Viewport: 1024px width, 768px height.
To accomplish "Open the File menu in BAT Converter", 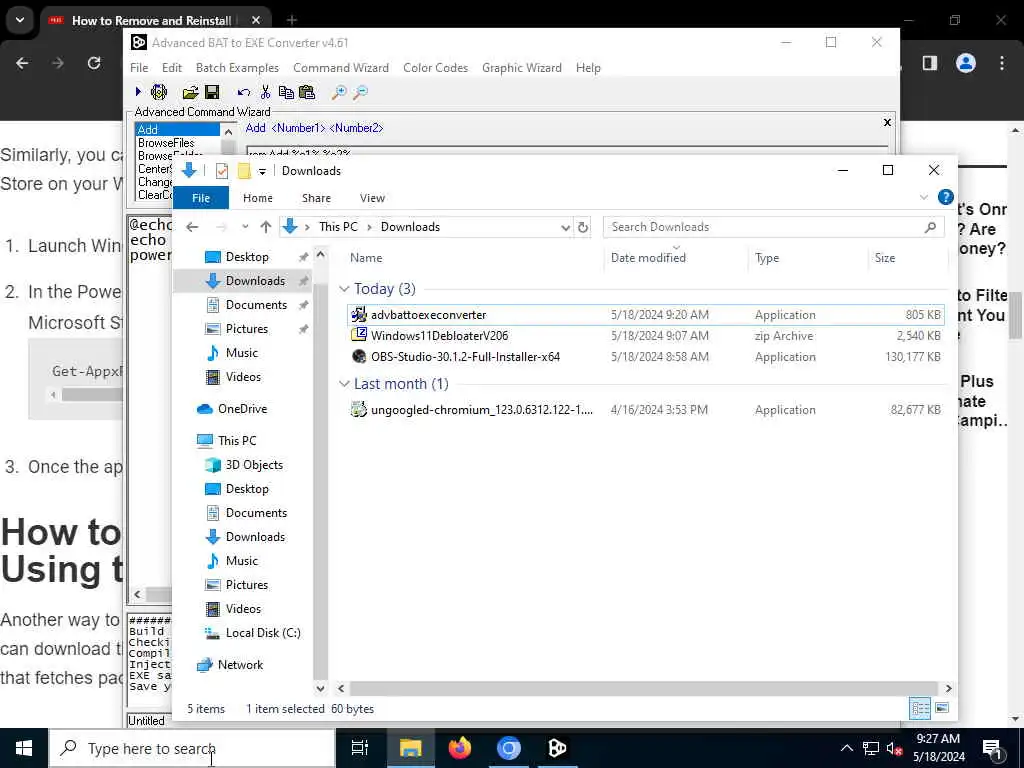I will click(x=139, y=68).
